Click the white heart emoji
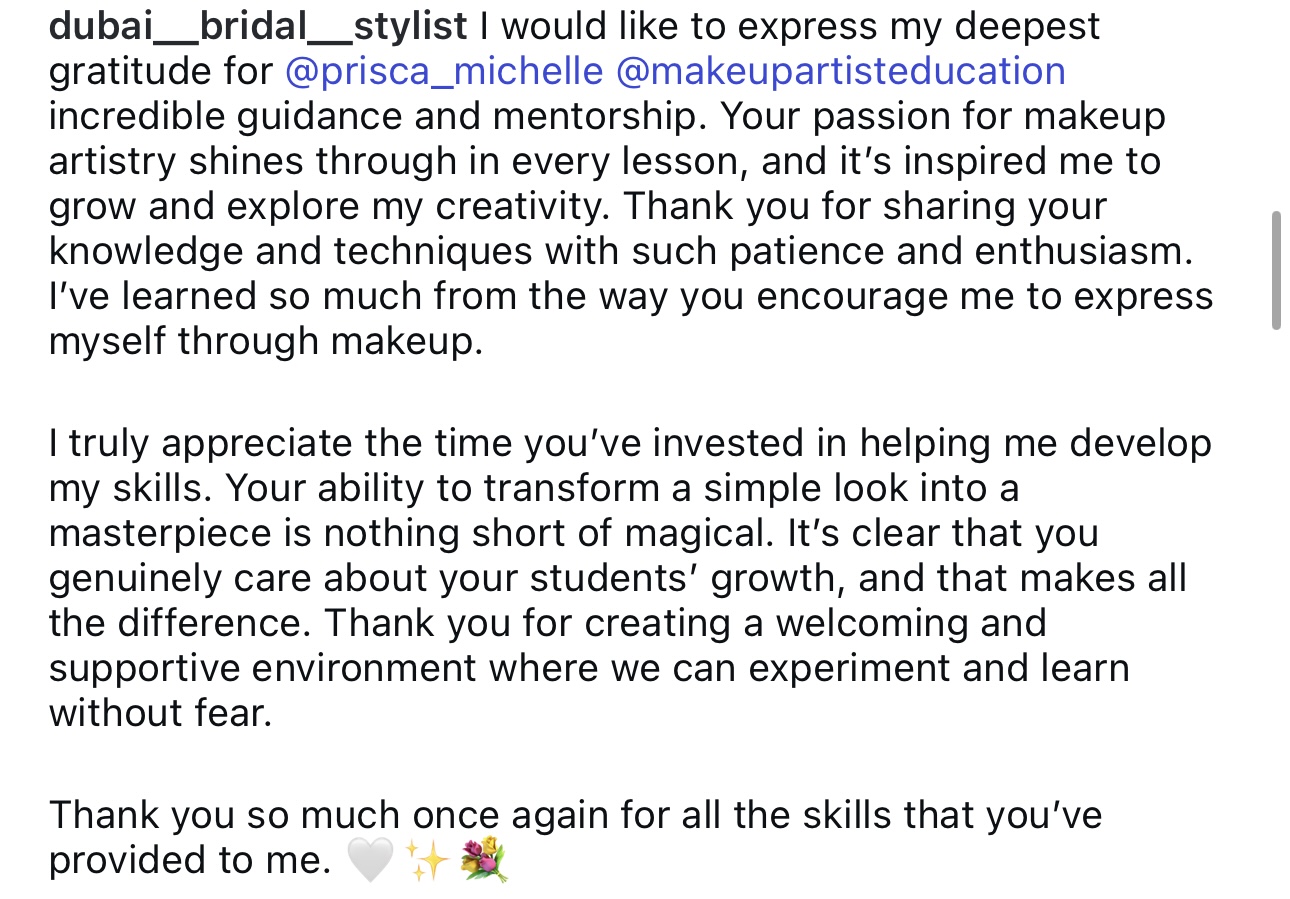The image size is (1290, 899). 368,860
